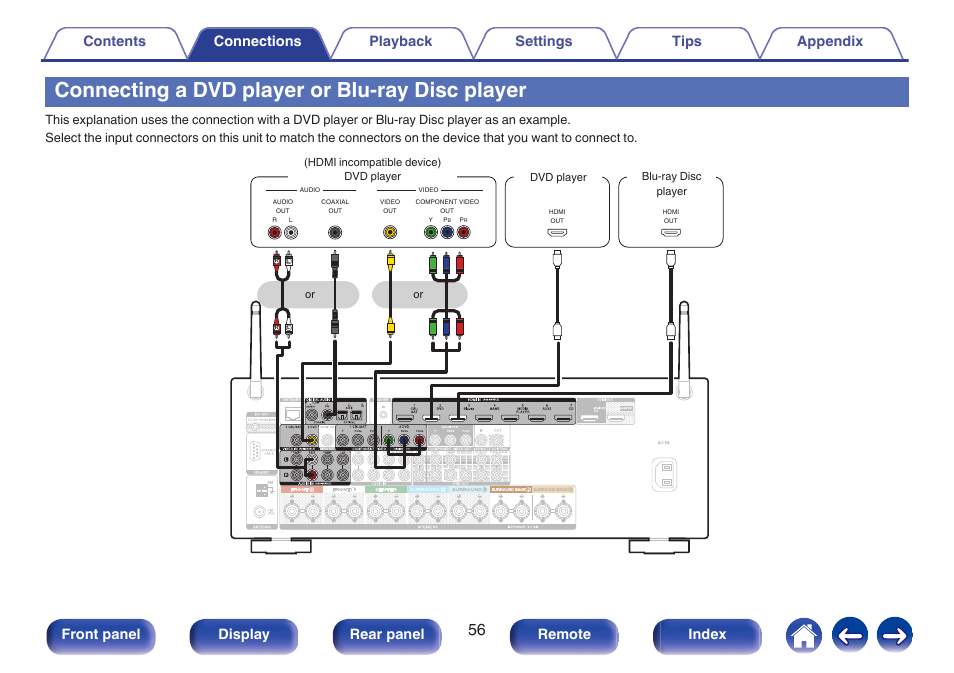The height and width of the screenshot is (673, 954).
Task: Click the left antenna on the receiver
Action: [256, 350]
